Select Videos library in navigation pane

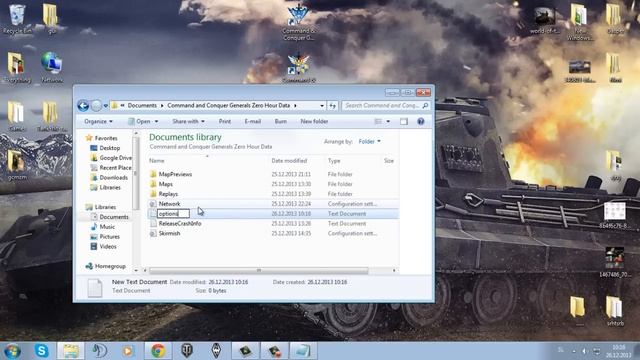tap(108, 247)
